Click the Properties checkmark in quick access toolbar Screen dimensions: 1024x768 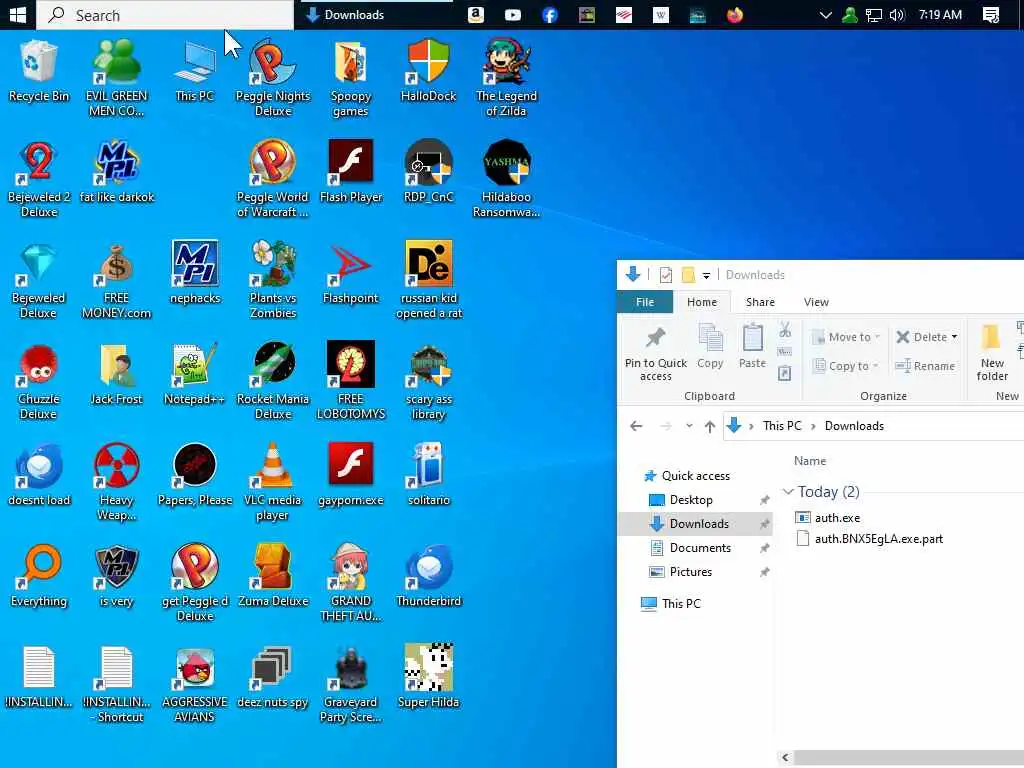tap(665, 275)
